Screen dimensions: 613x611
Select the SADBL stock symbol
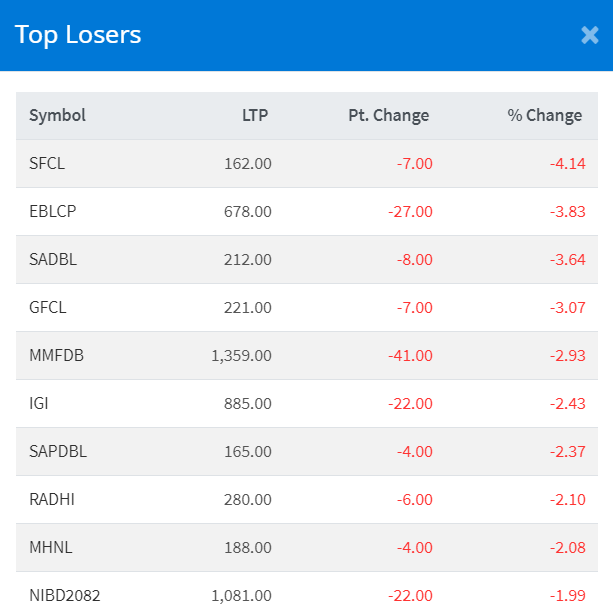click(x=53, y=259)
